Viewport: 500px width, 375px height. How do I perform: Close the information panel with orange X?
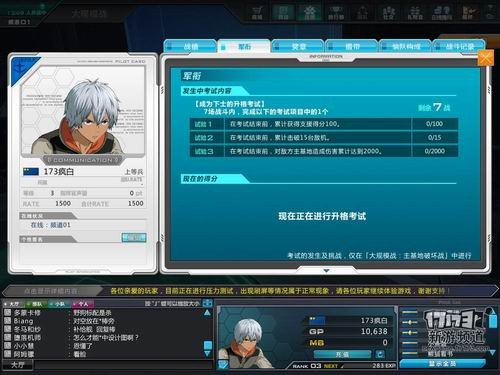click(485, 58)
